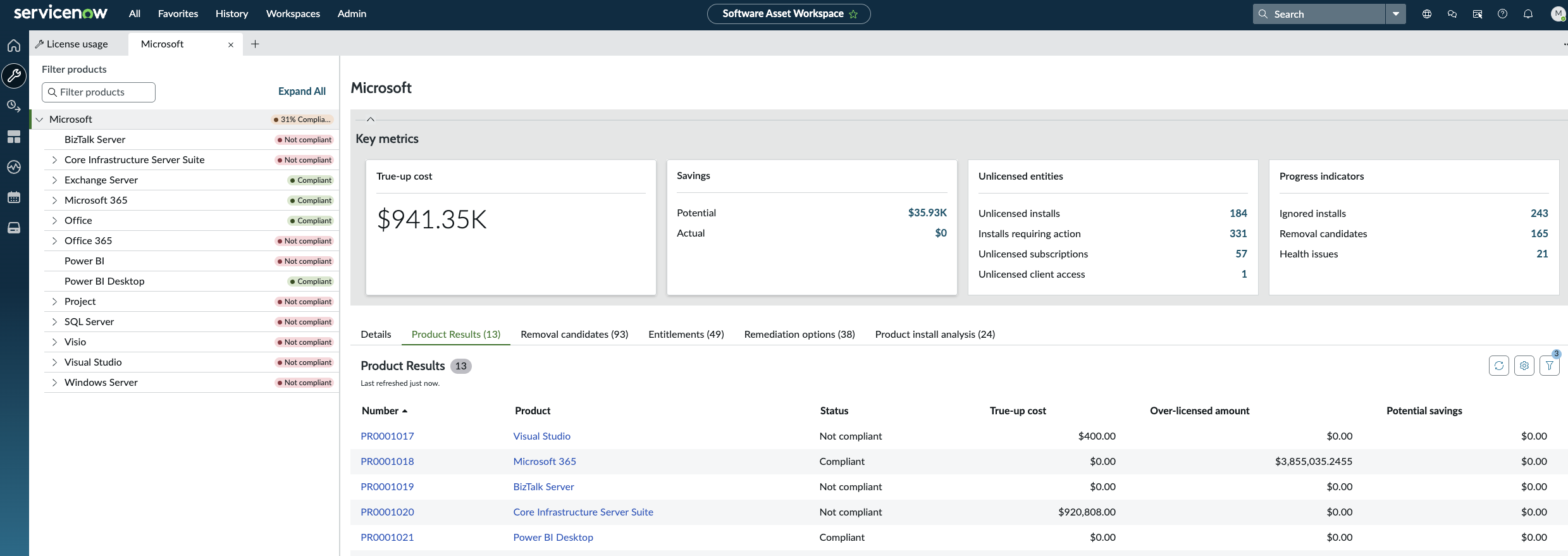Open the Product Results filter icon
The image size is (1568, 556).
[x=1550, y=366]
